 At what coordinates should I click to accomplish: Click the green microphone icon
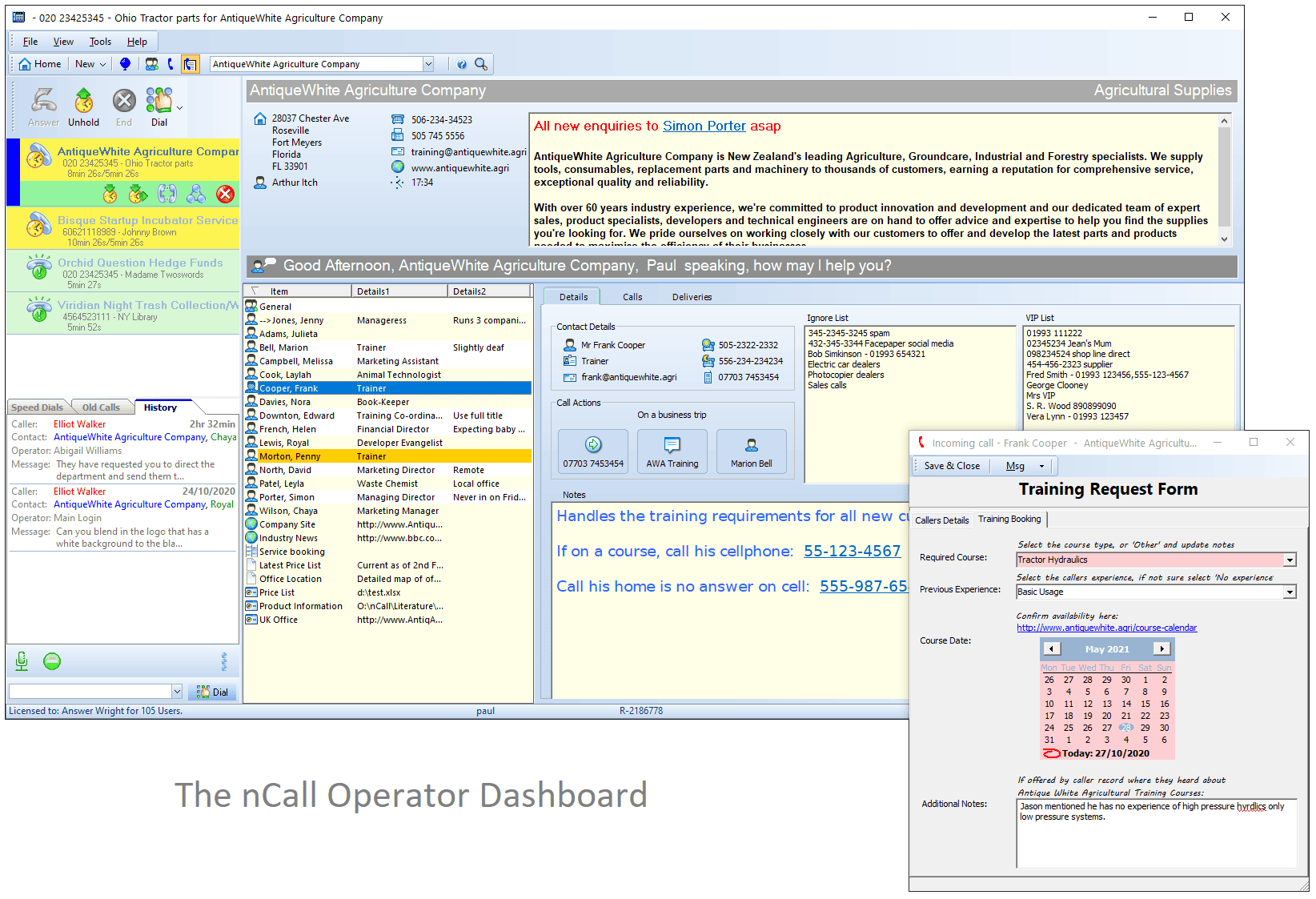point(22,661)
